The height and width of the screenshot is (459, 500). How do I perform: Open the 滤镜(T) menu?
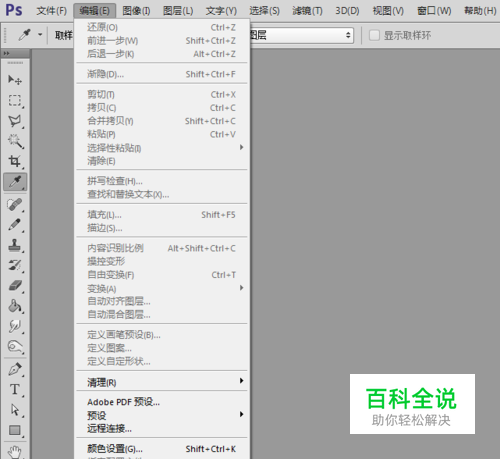(x=307, y=11)
